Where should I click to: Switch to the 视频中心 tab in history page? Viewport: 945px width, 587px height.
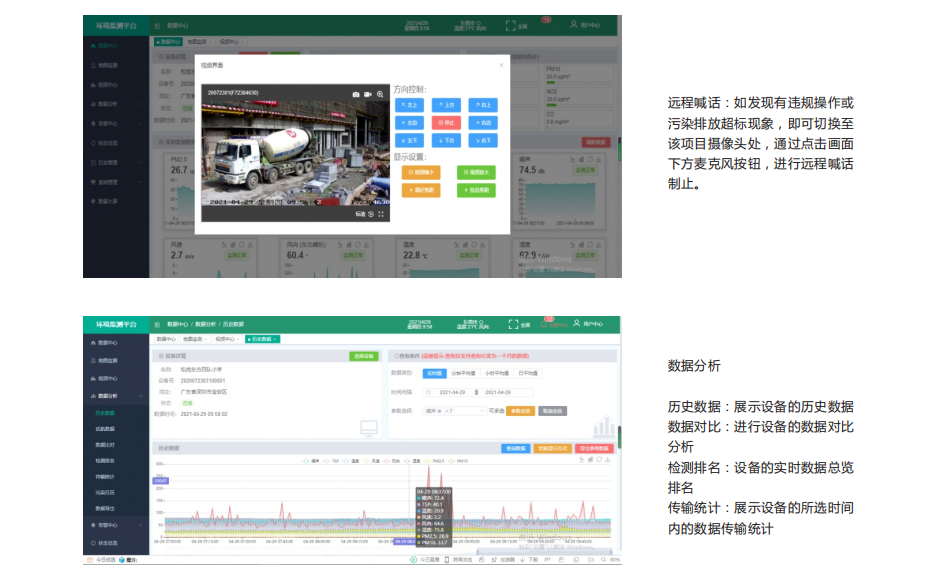(227, 339)
